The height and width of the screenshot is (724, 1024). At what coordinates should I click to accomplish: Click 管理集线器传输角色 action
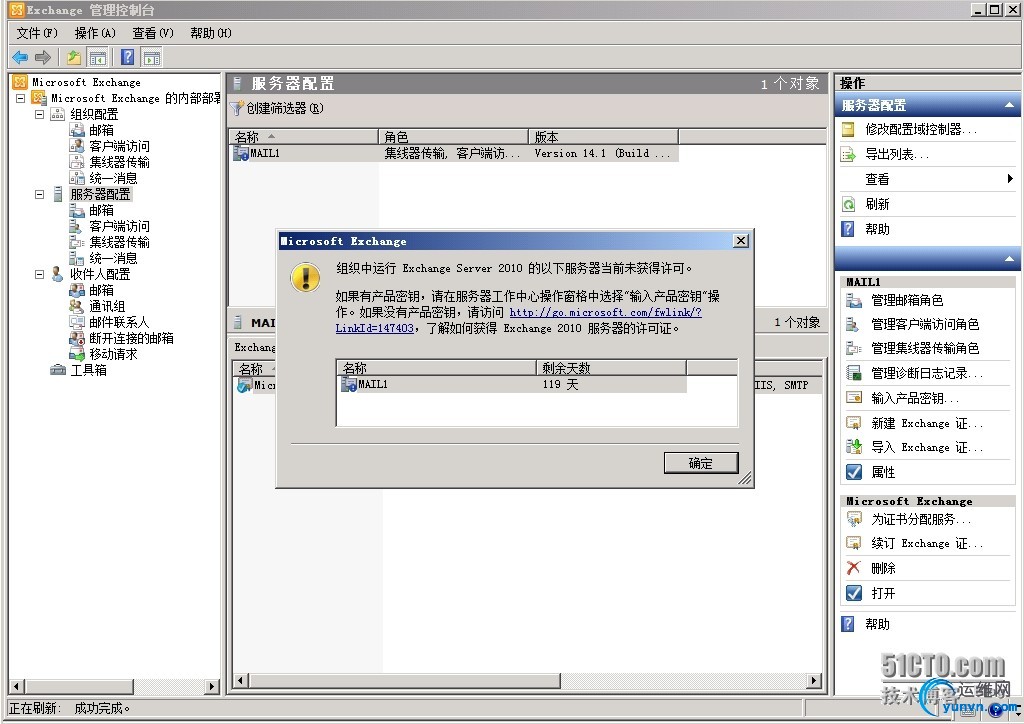[x=925, y=349]
